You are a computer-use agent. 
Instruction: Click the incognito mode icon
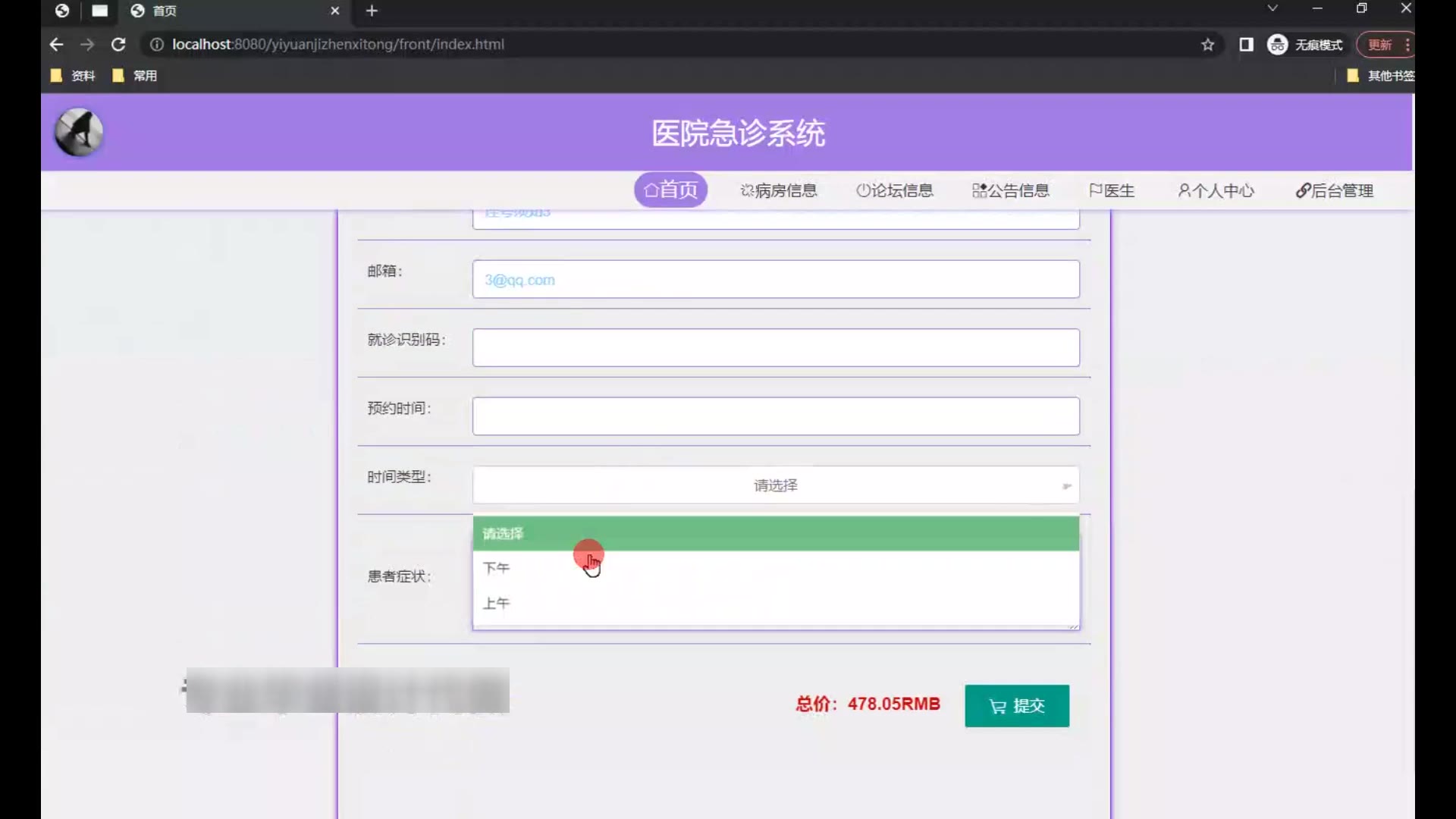[x=1278, y=45]
